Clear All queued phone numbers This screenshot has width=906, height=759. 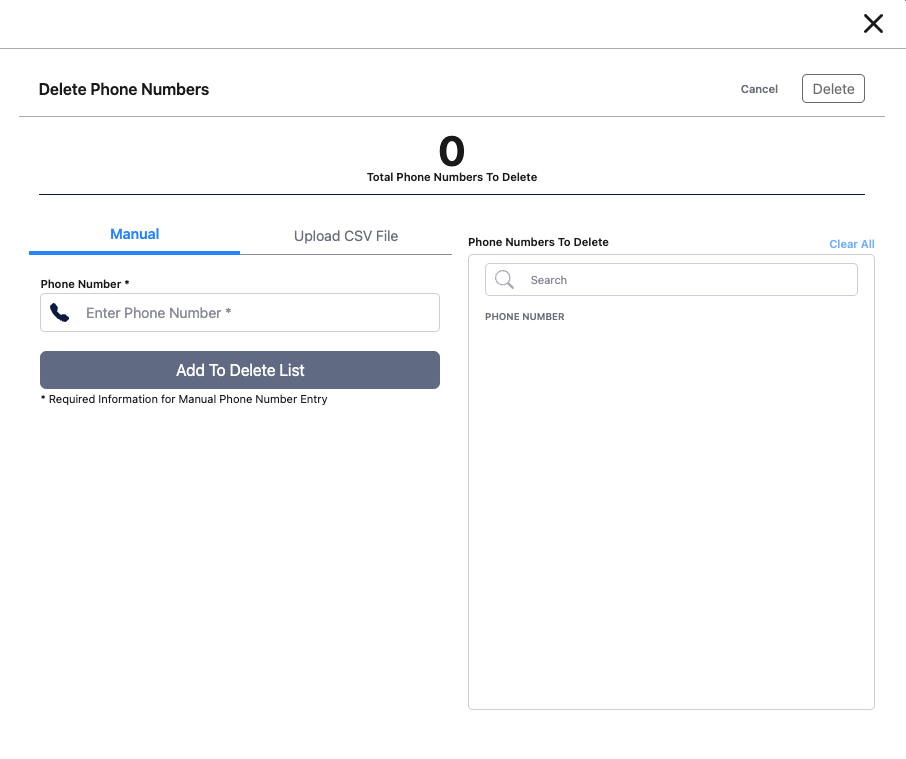tap(851, 243)
